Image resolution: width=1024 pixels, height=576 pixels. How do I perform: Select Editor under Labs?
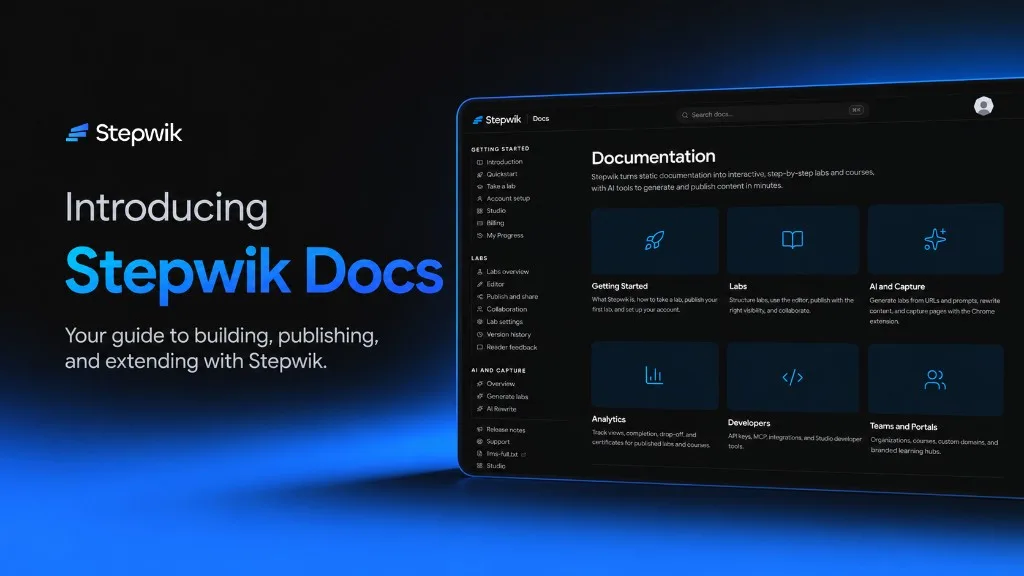point(495,285)
